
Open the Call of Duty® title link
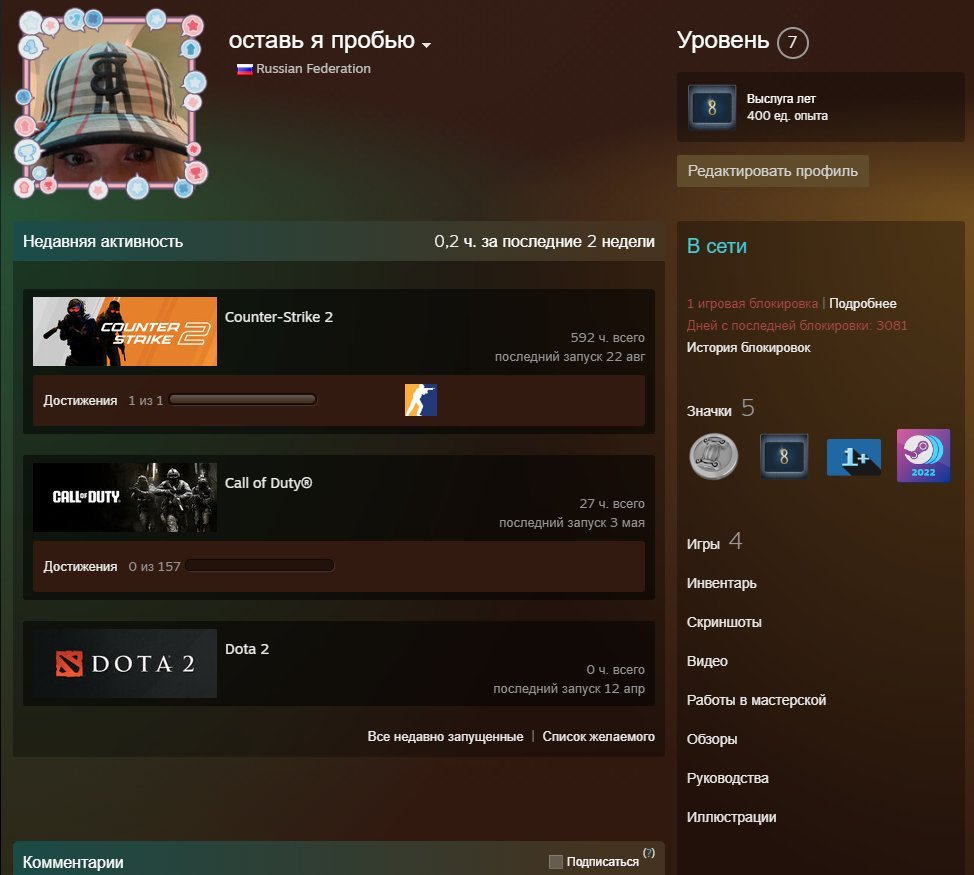pyautogui.click(x=268, y=483)
